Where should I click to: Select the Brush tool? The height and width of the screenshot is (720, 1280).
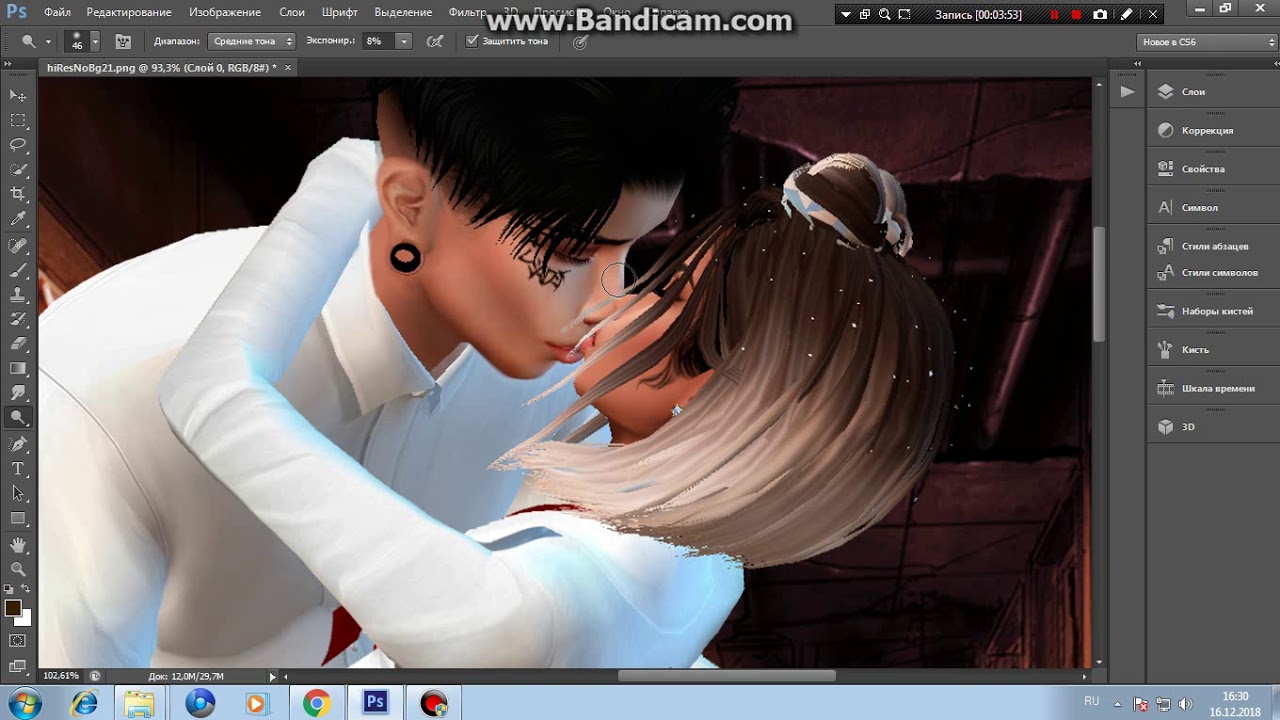pyautogui.click(x=18, y=271)
